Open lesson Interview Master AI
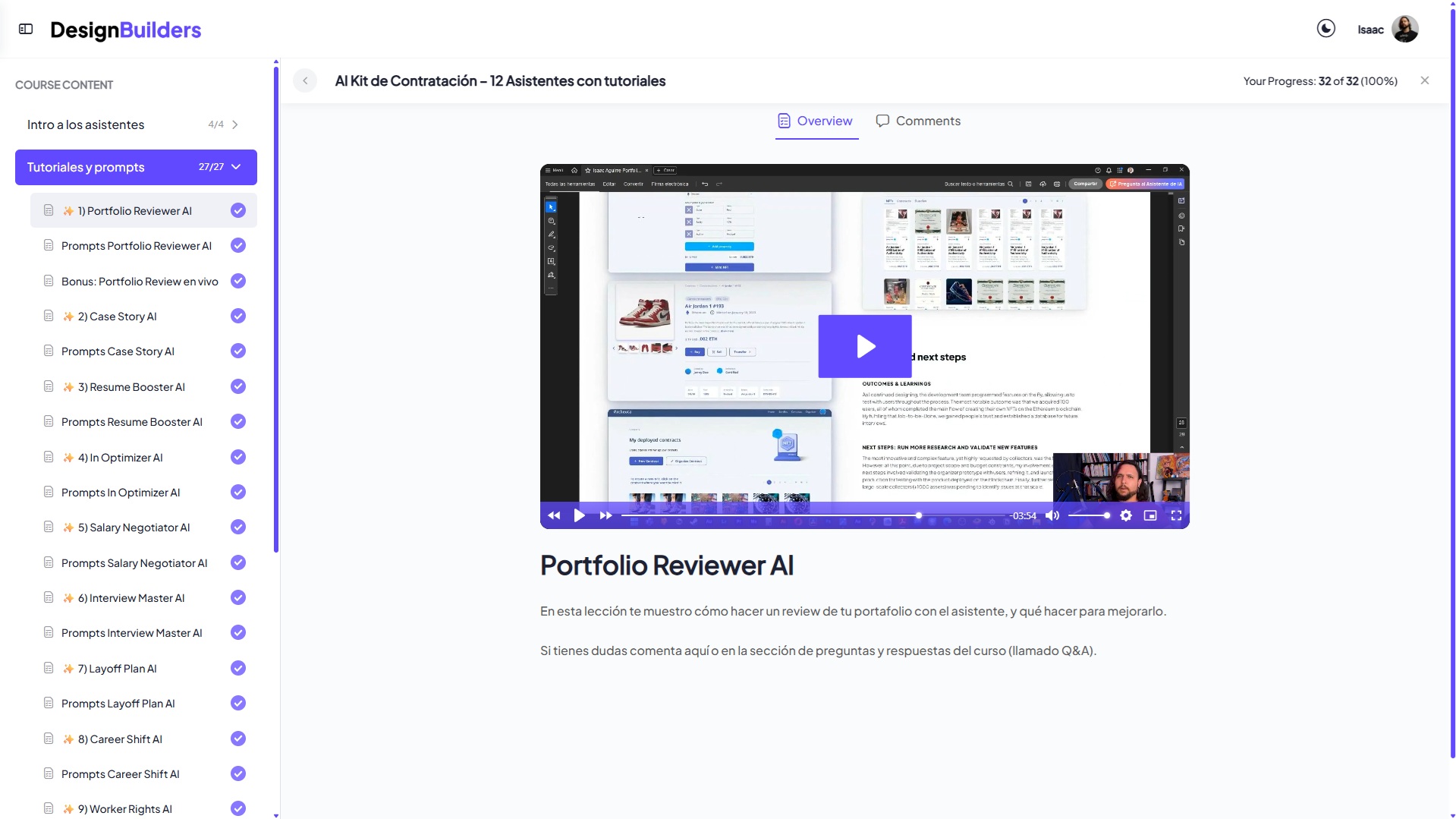1456x819 pixels. pos(131,598)
